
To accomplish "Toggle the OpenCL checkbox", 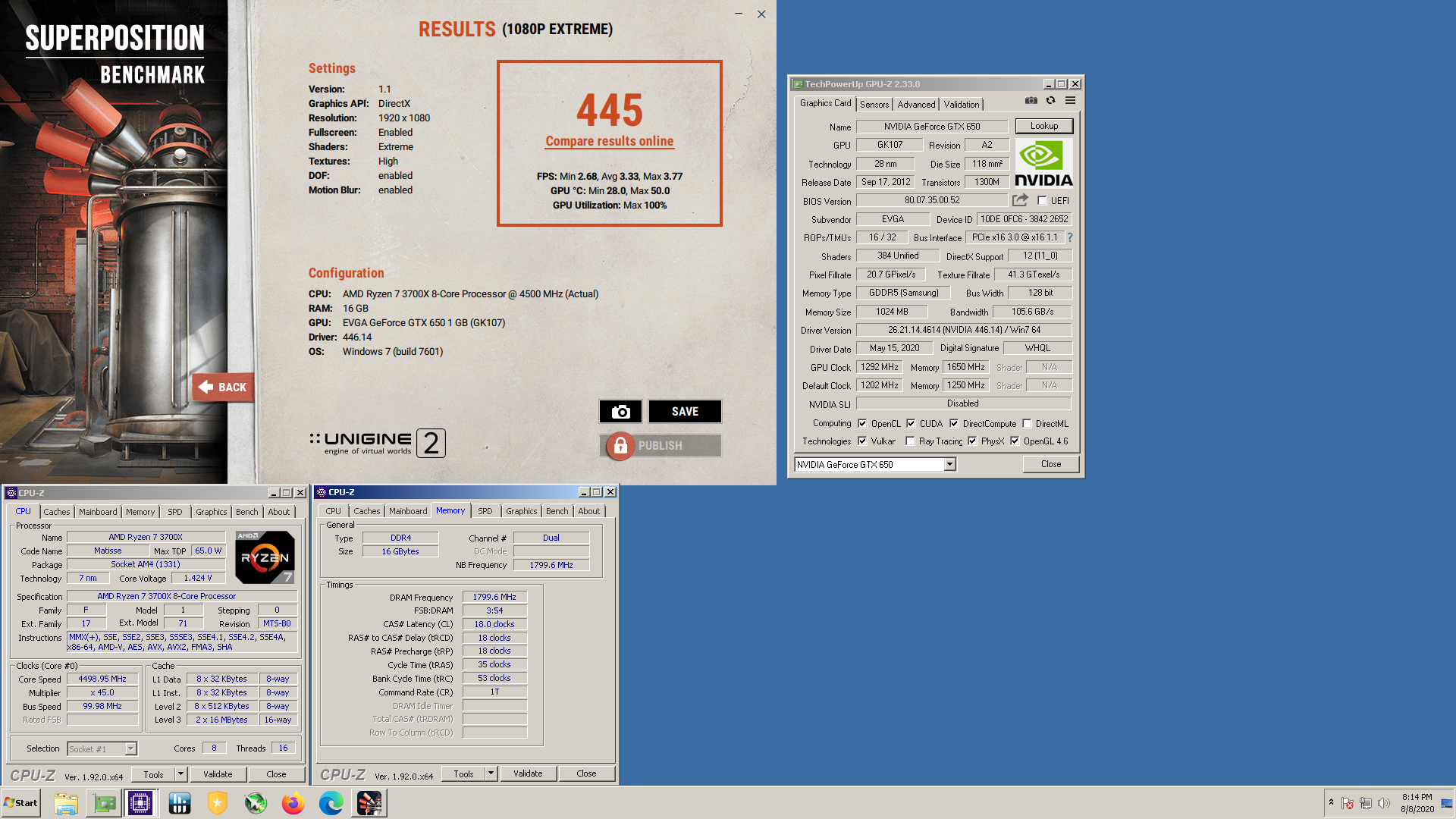I will 862,424.
